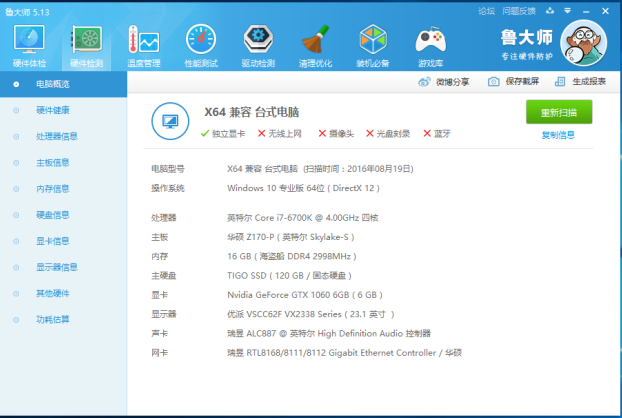The image size is (622, 418).
Task: Click 16 GB DDR4 memory text
Action: pyautogui.click(x=292, y=256)
